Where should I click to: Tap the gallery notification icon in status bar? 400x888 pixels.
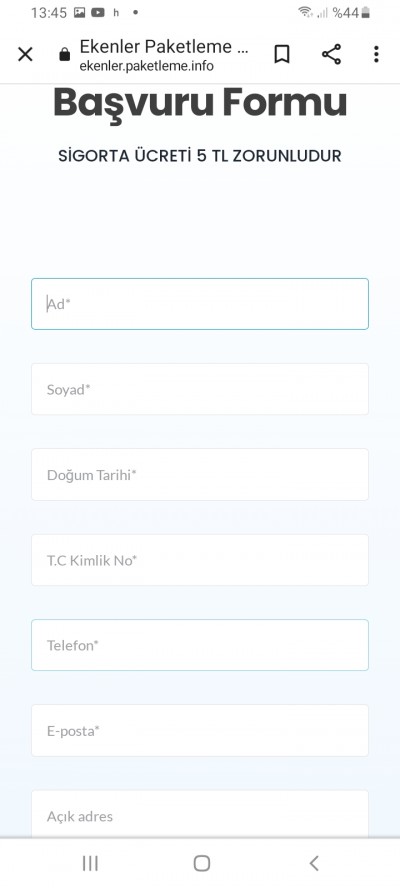pyautogui.click(x=79, y=12)
